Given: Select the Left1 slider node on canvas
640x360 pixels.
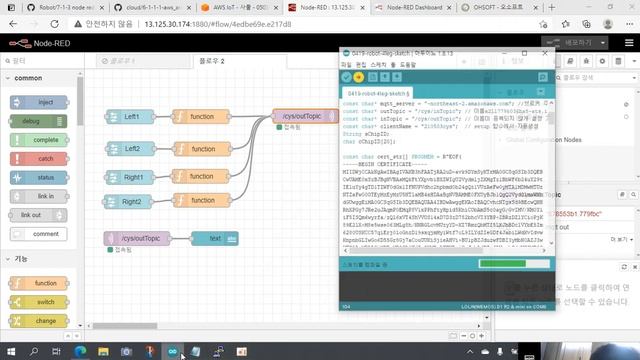Looking at the screenshot, I should point(130,117).
